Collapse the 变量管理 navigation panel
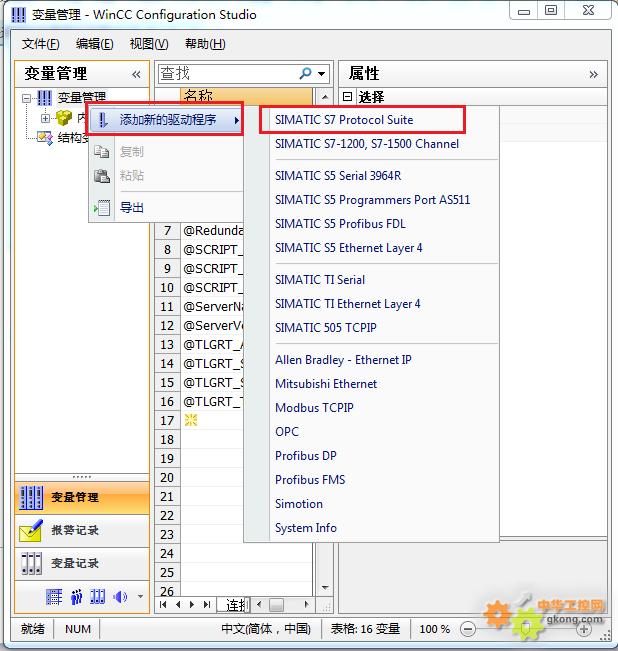Screen dimensions: 618x651 (136, 75)
